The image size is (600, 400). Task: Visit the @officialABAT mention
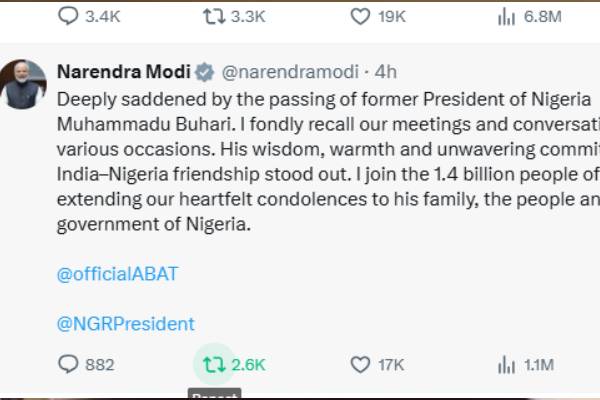click(118, 273)
